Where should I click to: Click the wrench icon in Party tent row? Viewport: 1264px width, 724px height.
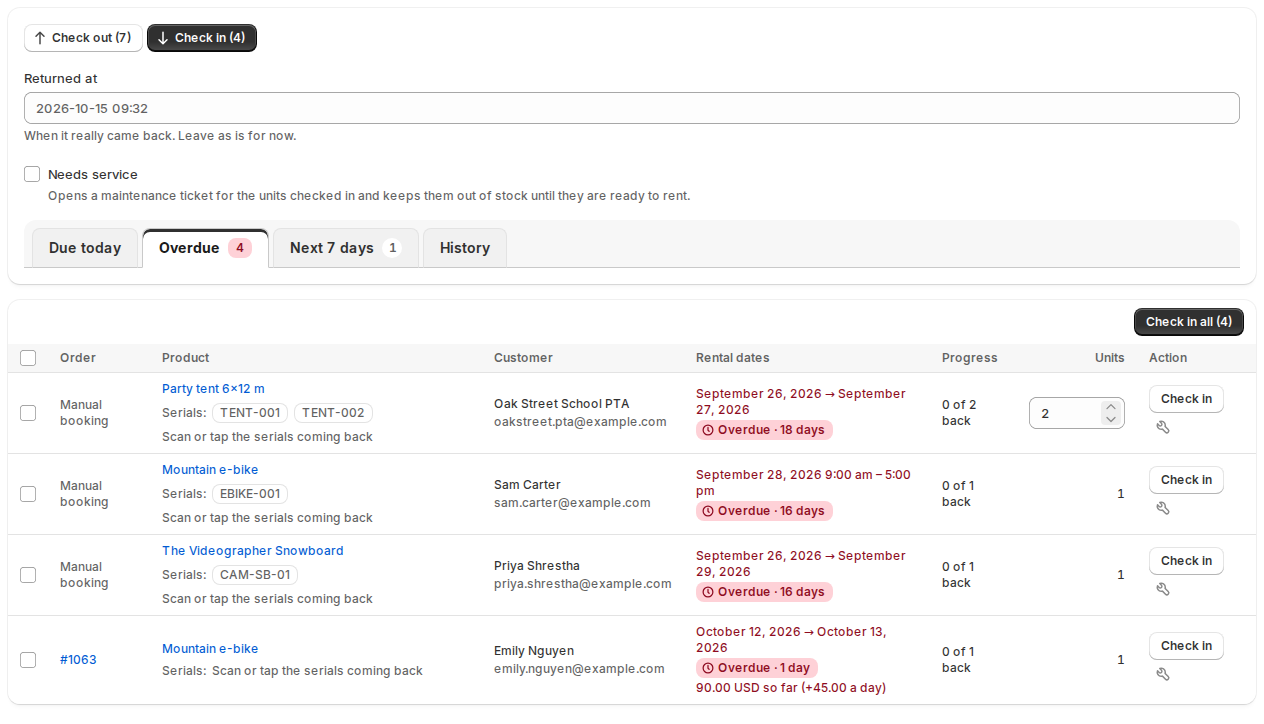pos(1163,427)
